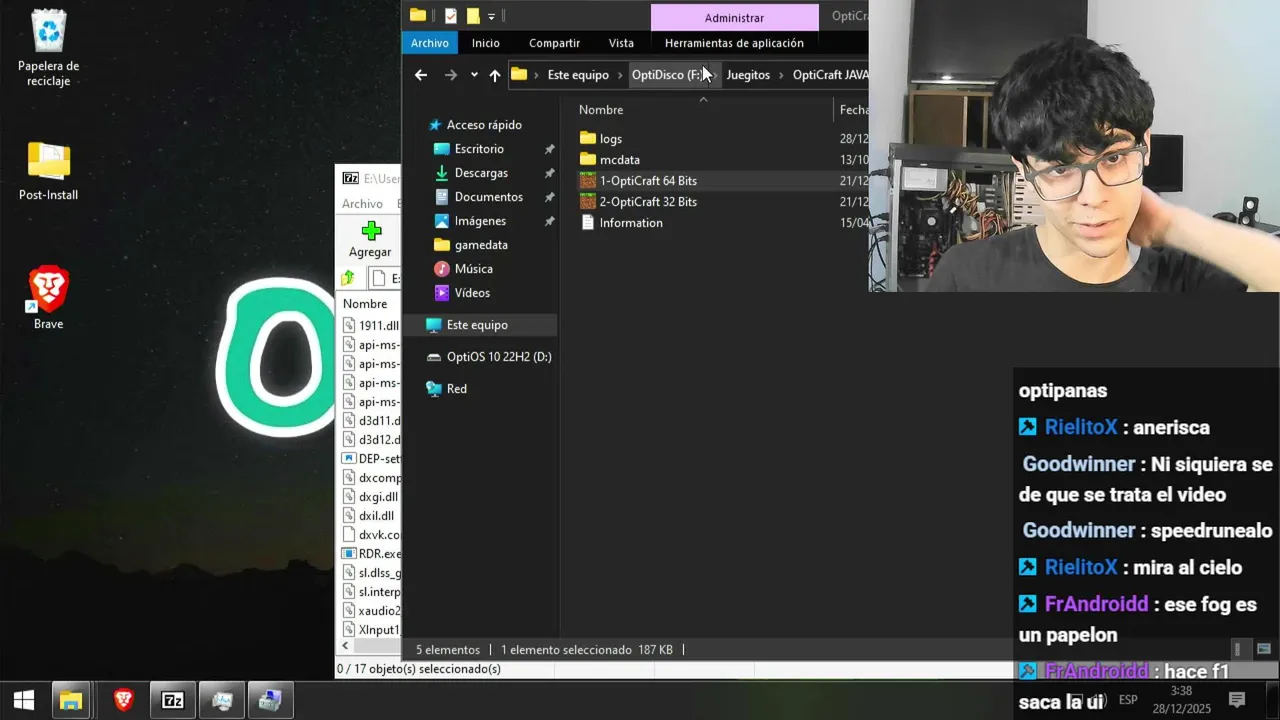
Task: Select Red in the navigation pane
Action: (457, 389)
